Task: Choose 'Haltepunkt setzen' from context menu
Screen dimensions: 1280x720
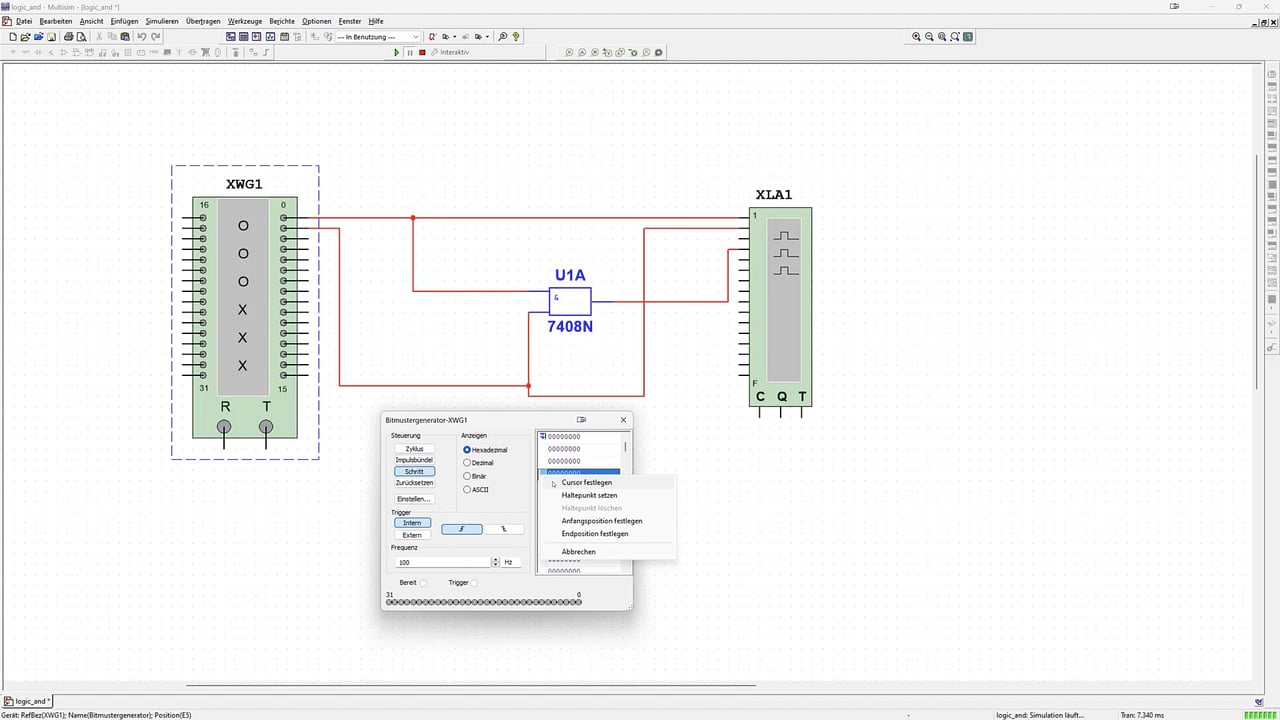Action: click(589, 495)
